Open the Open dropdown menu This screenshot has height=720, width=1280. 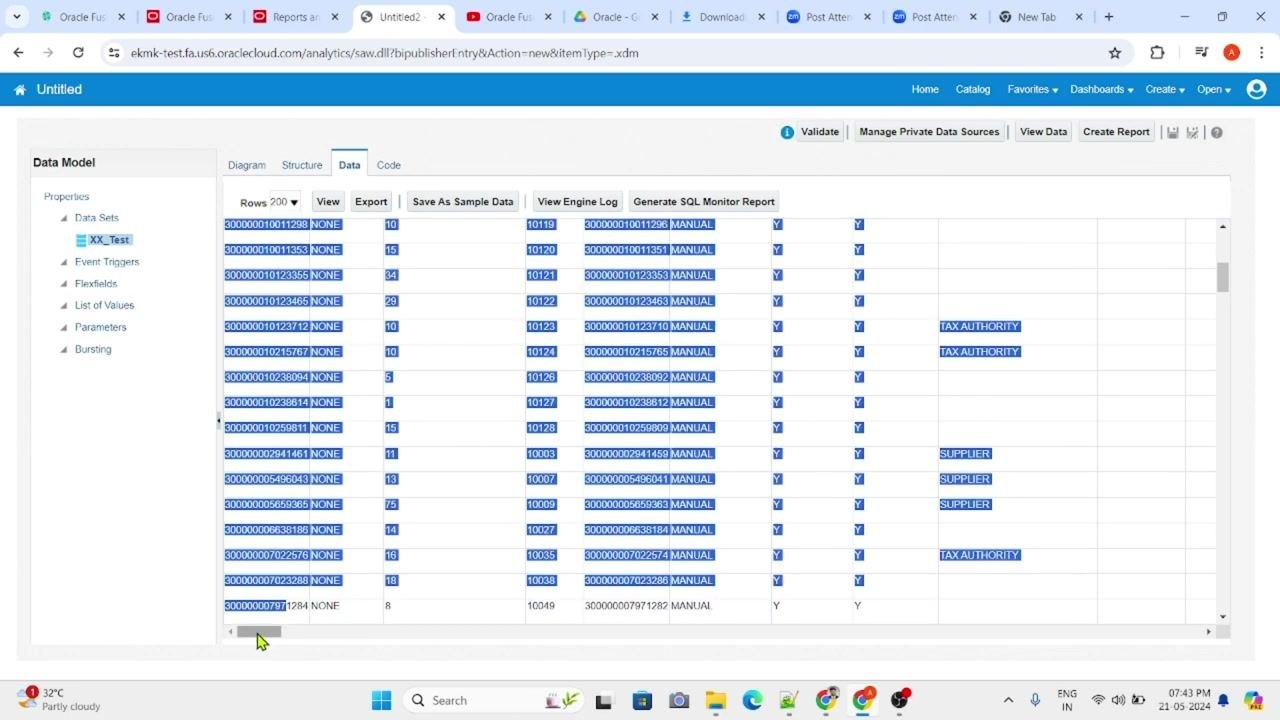[1214, 89]
